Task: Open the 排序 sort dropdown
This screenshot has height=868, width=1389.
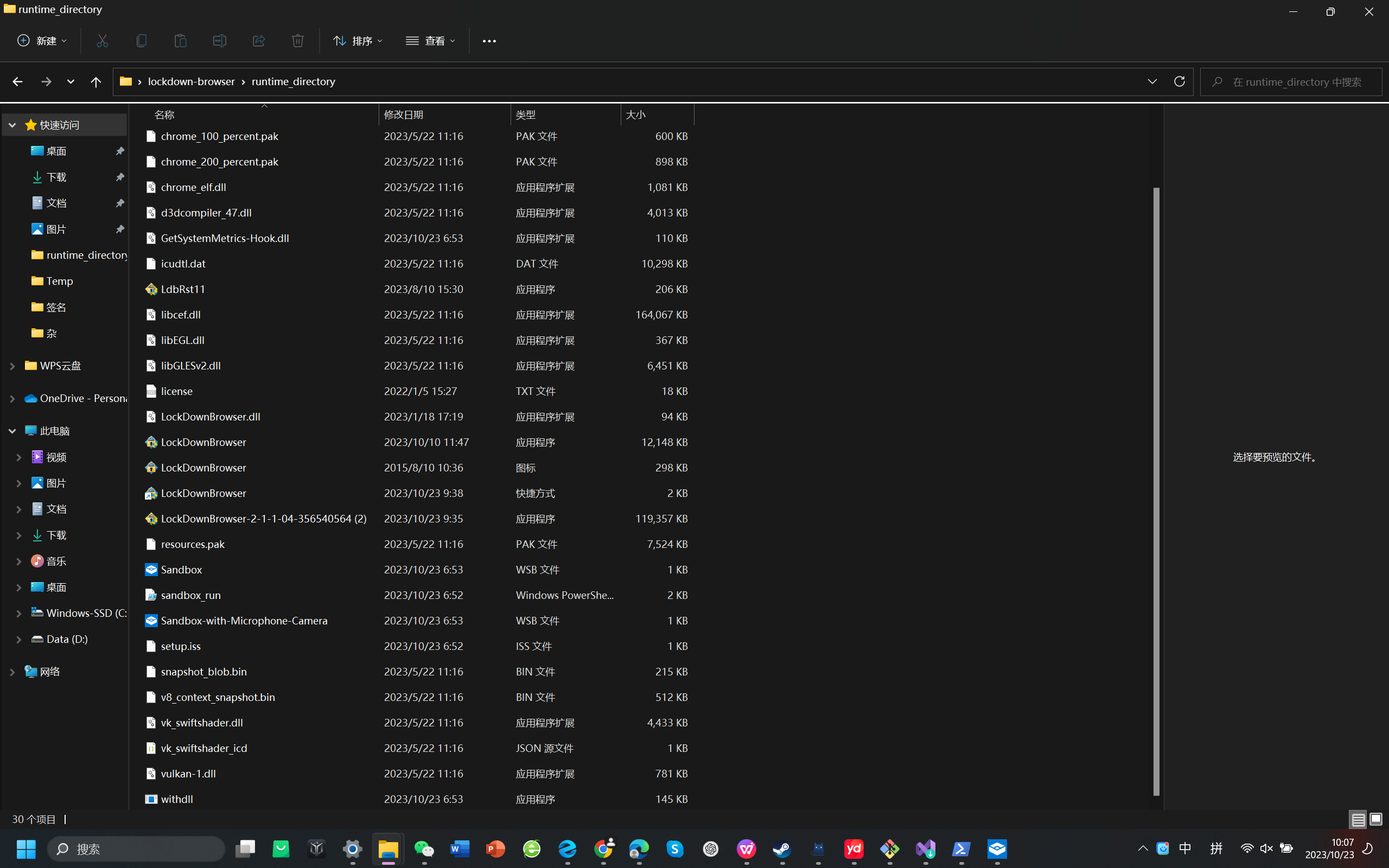Action: pyautogui.click(x=357, y=40)
